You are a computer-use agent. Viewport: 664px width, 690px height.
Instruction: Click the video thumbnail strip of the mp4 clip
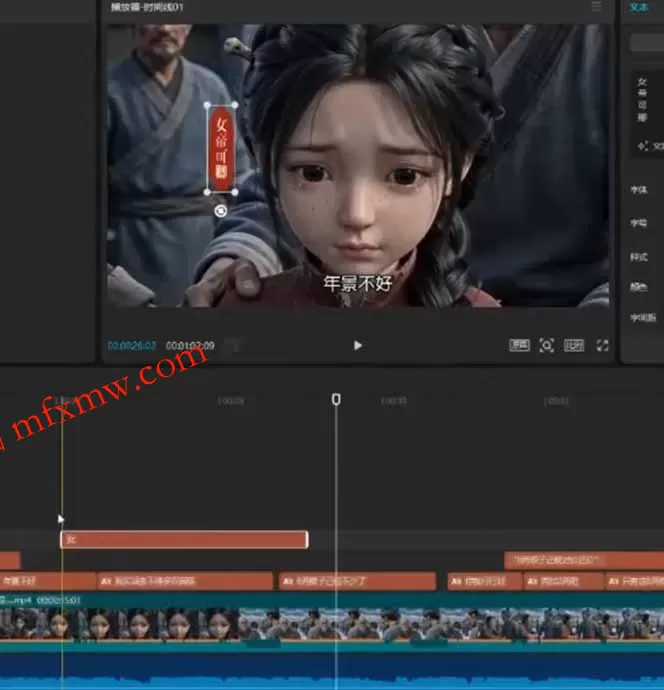tap(332, 623)
